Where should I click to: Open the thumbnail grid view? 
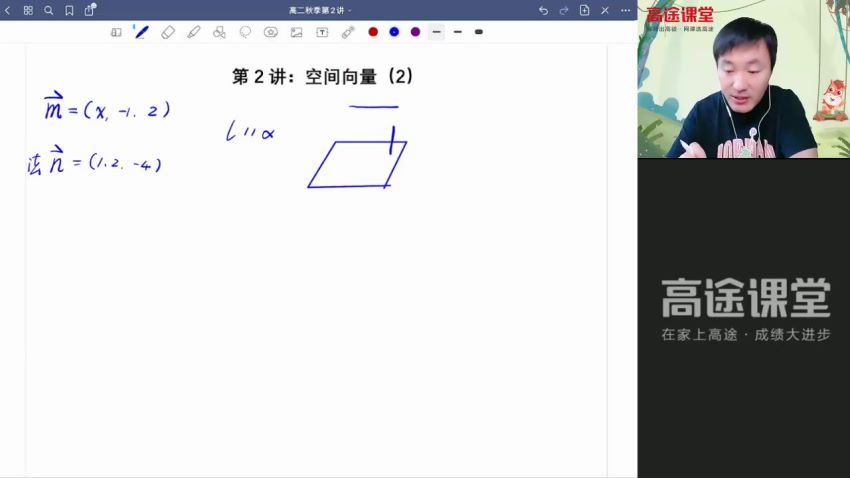point(28,10)
